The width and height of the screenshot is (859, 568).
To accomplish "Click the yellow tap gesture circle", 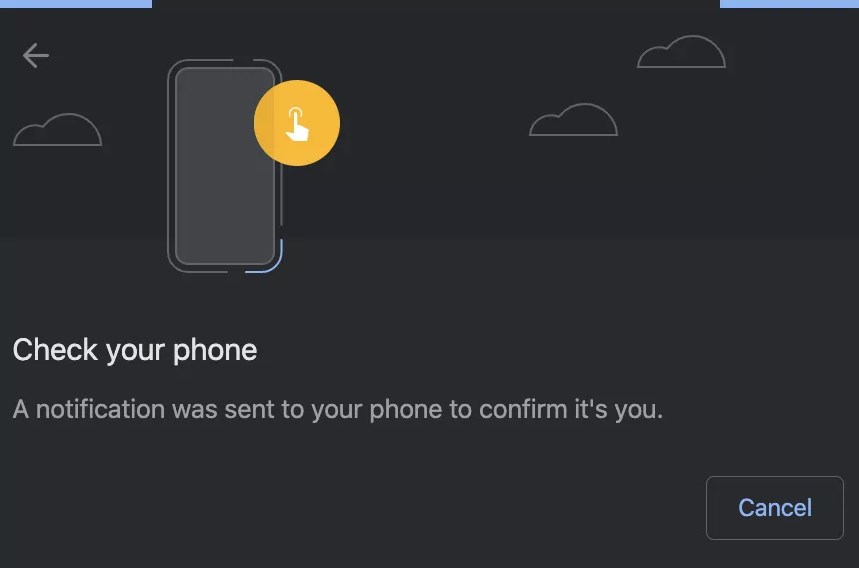I will point(297,123).
